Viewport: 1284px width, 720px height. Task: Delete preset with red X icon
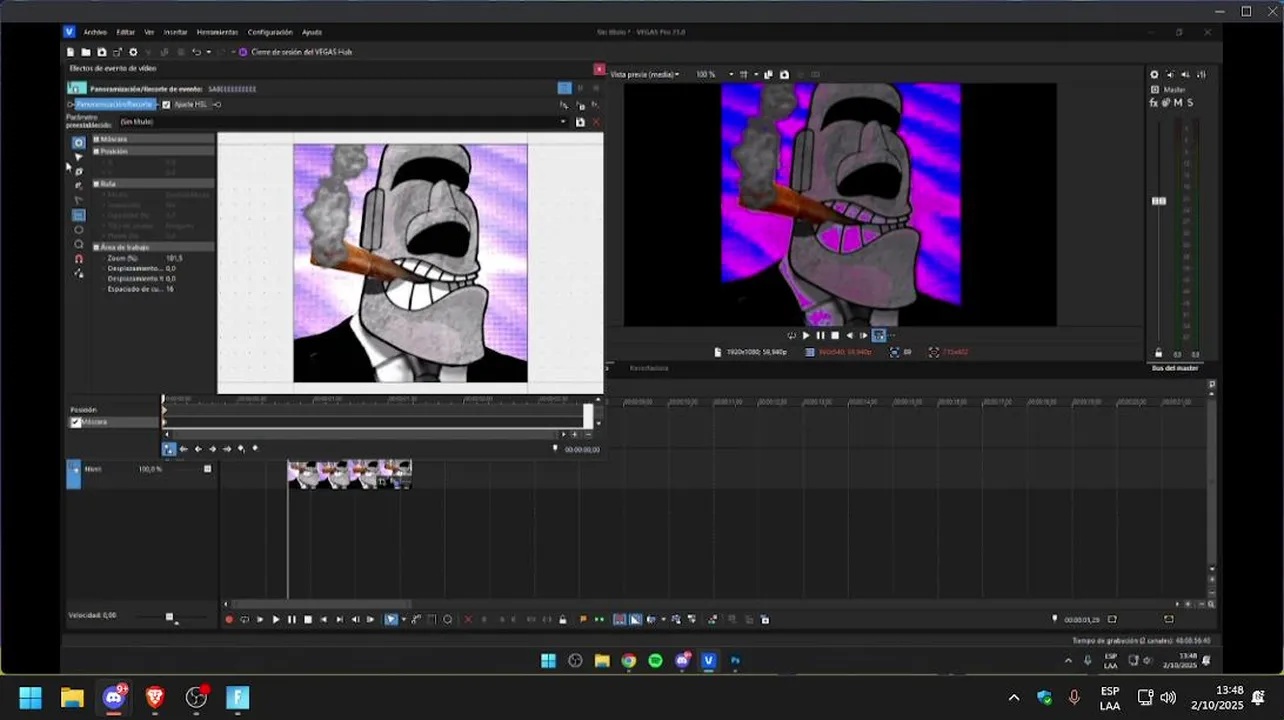(596, 122)
